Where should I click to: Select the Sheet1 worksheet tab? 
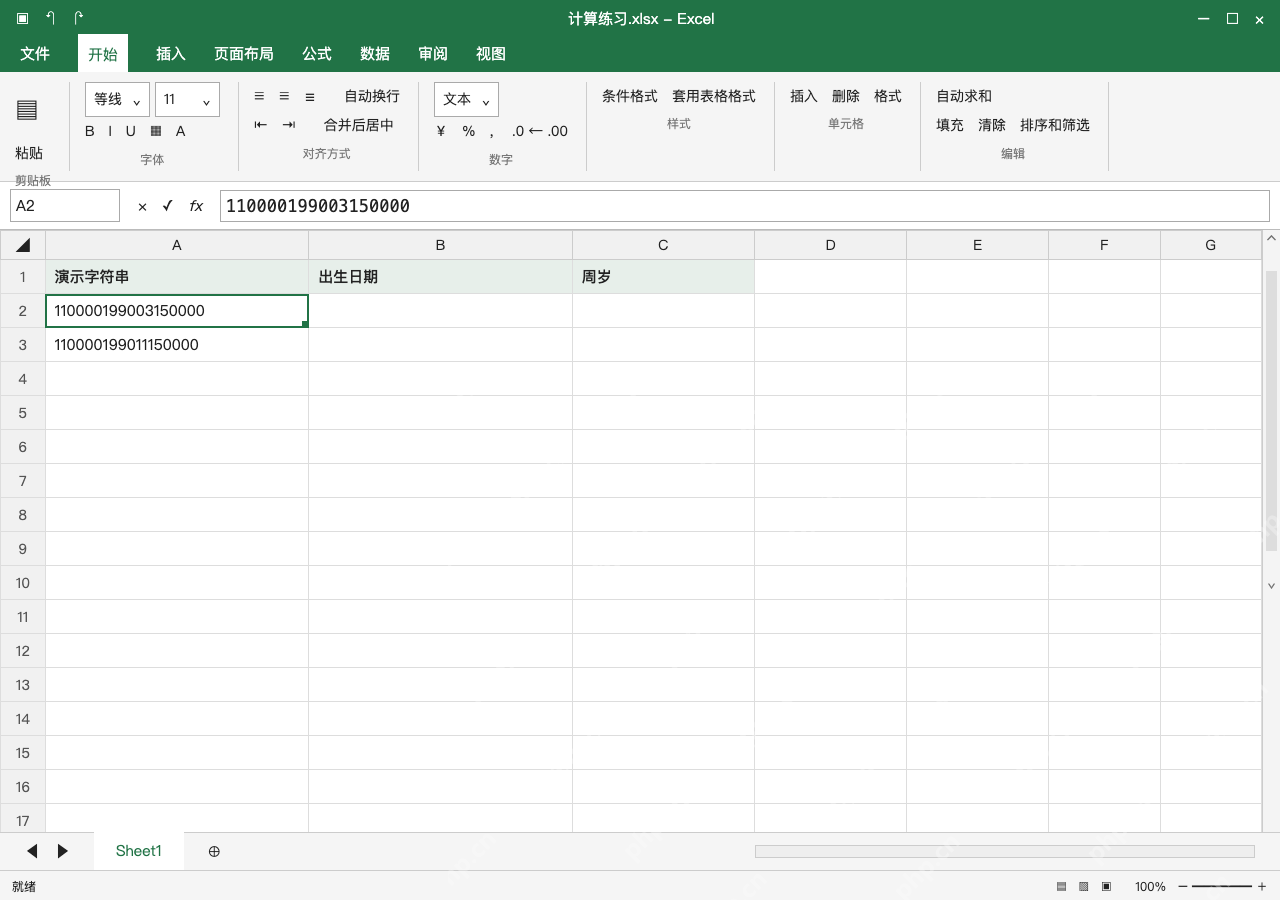tap(139, 851)
